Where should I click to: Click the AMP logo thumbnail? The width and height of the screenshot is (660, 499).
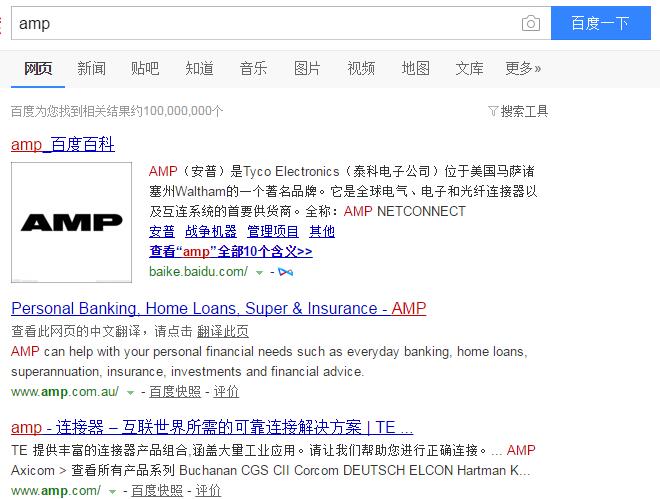72,223
